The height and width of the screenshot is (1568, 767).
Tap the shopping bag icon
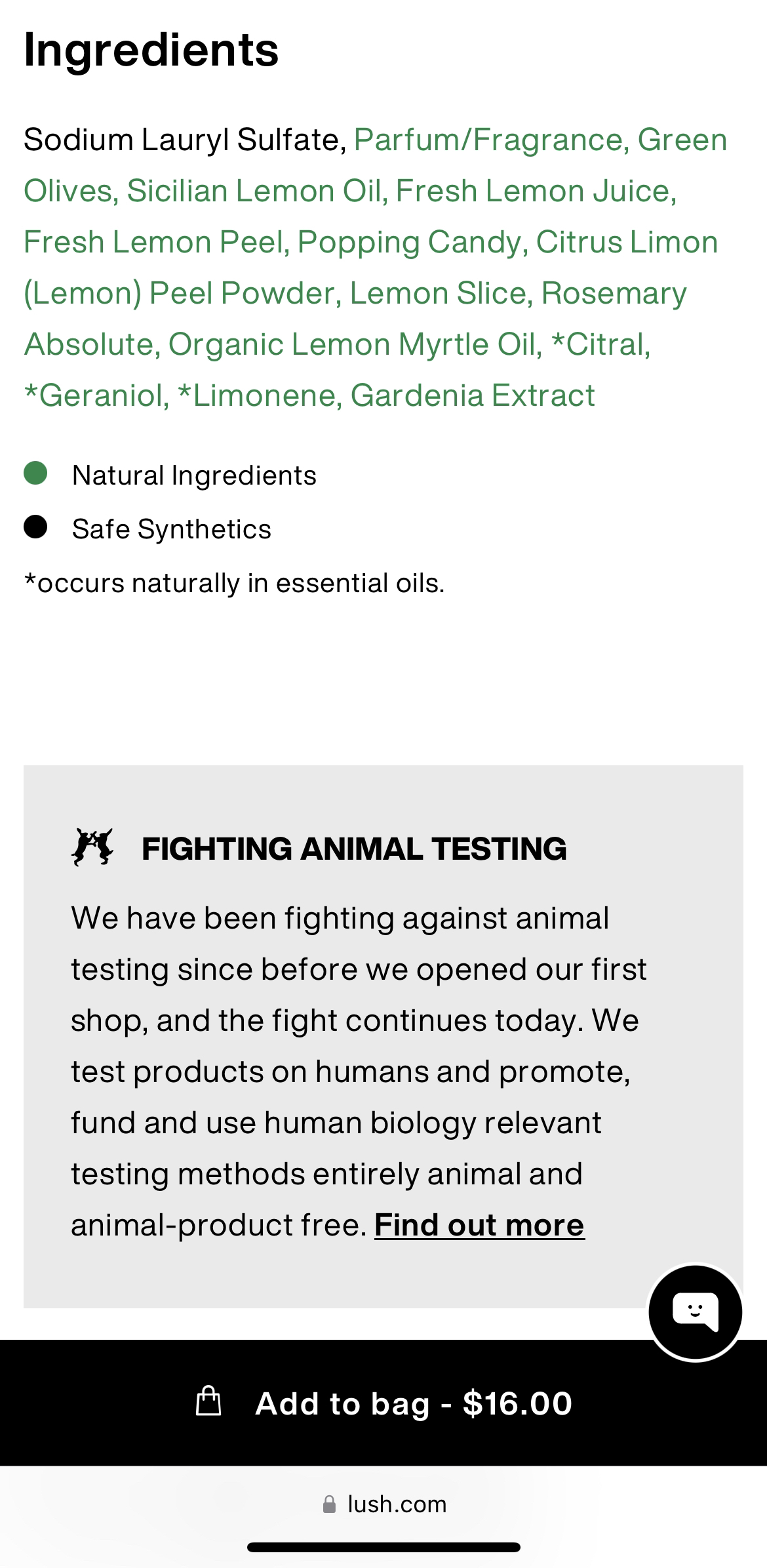click(208, 1402)
